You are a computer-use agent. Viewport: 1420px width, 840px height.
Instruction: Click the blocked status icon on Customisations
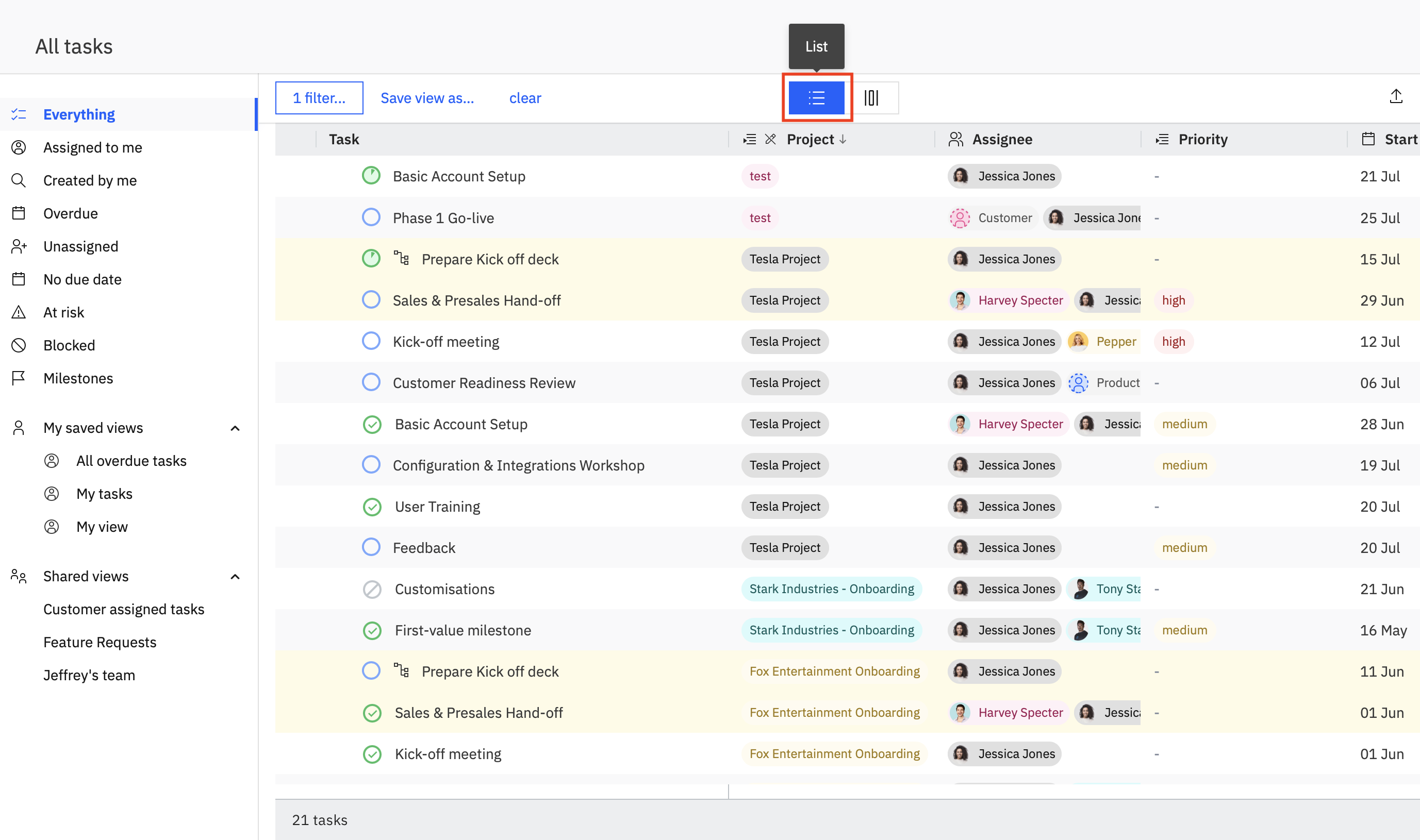[x=372, y=589]
